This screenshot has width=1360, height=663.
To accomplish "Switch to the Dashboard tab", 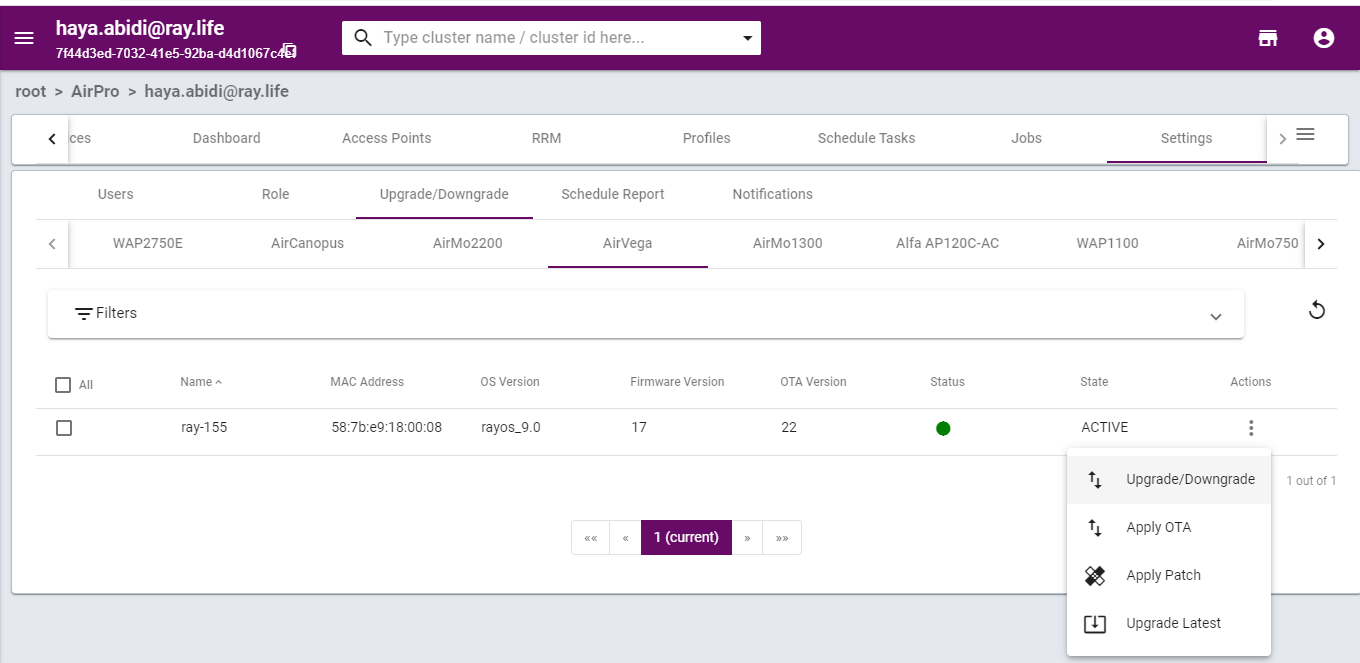I will tap(227, 138).
